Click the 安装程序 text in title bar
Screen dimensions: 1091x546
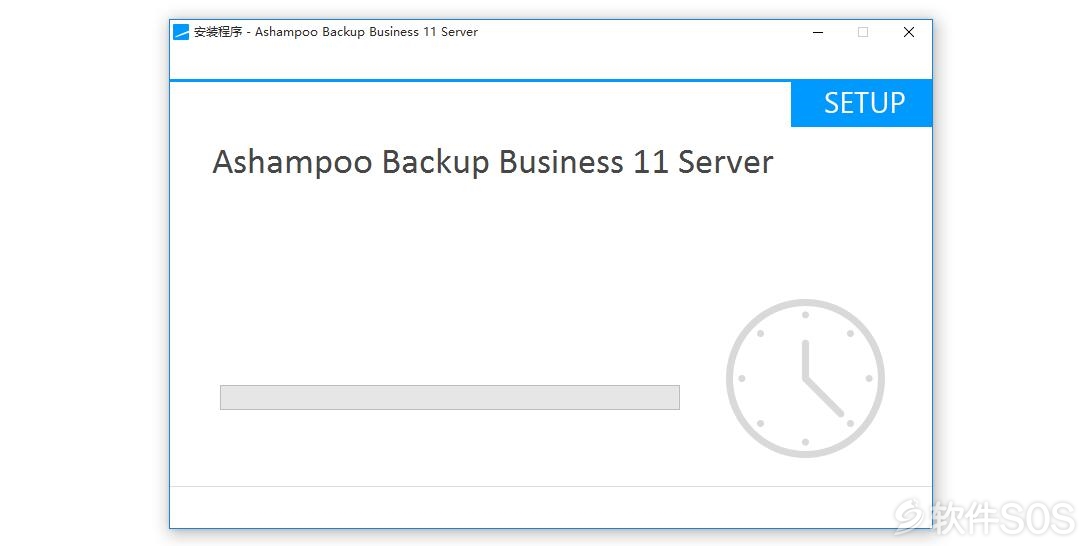click(x=218, y=32)
